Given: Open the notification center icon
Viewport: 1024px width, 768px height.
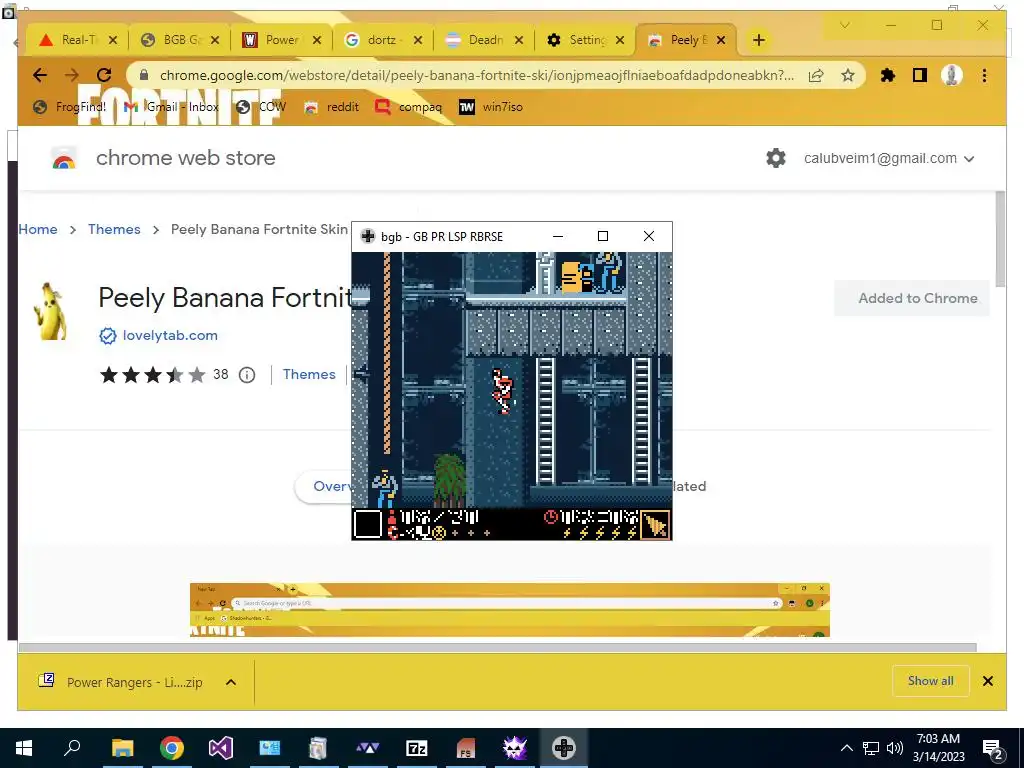Looking at the screenshot, I should coord(992,748).
